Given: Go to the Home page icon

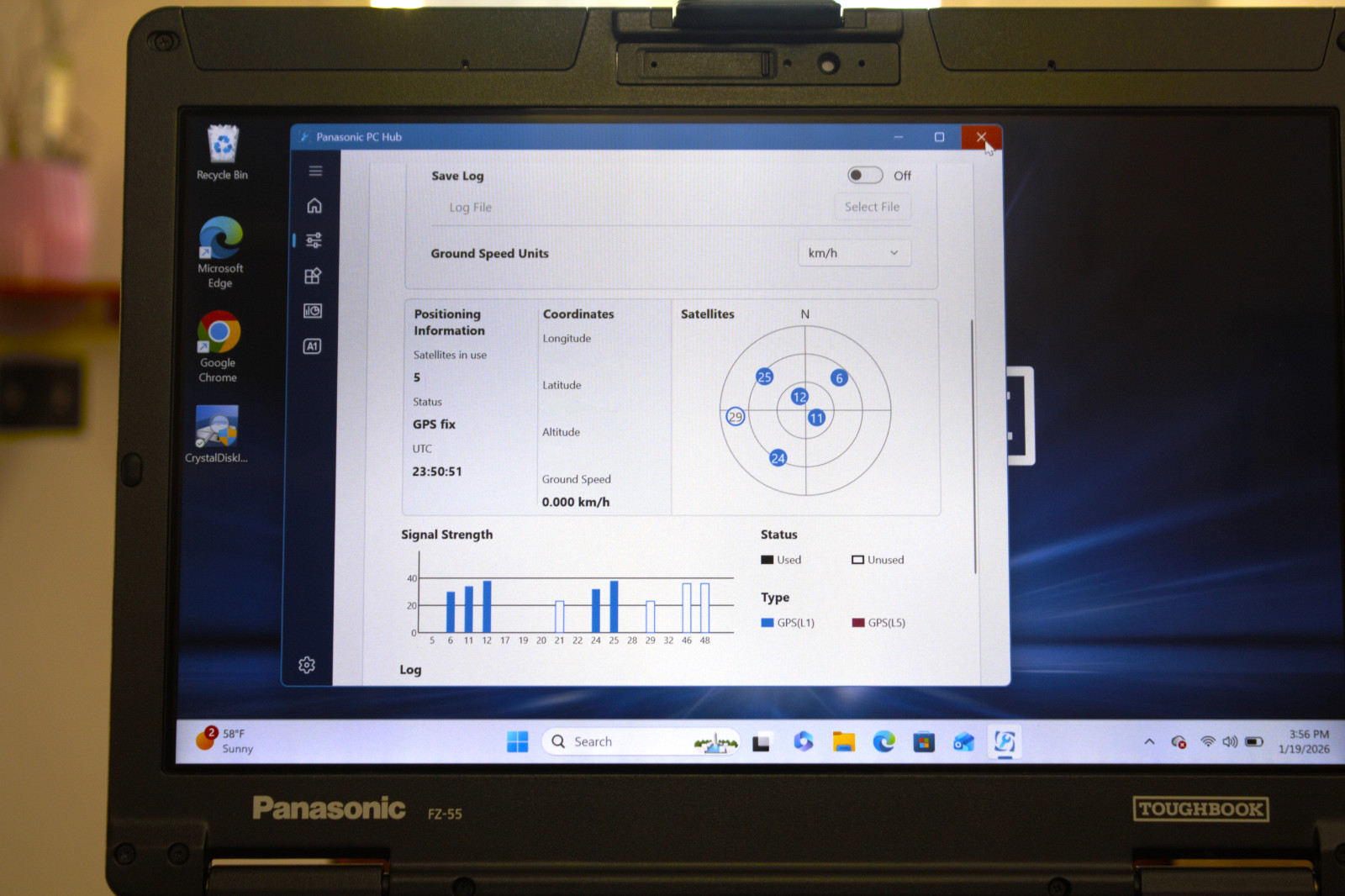Looking at the screenshot, I should [x=314, y=206].
